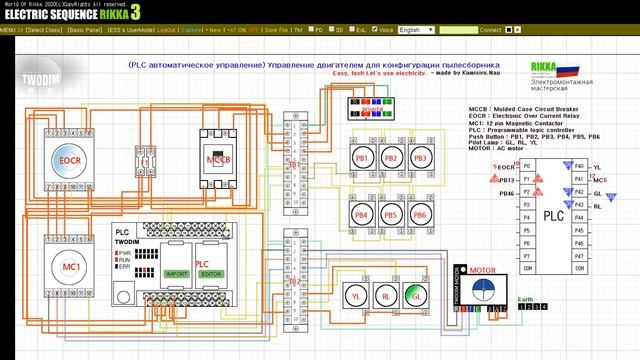Switch AT to OFF in the toolbar
The width and height of the screenshot is (640, 360).
(x=253, y=30)
